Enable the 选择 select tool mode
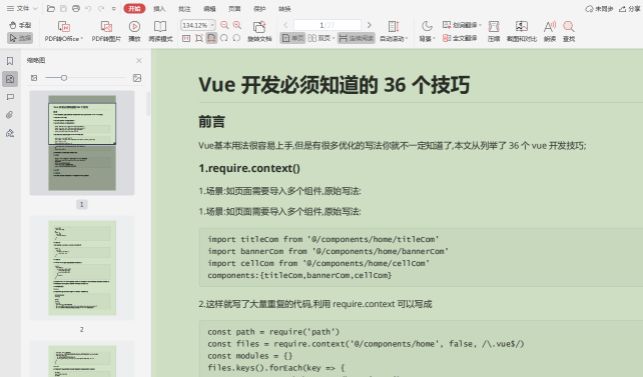The image size is (643, 377). 20,38
